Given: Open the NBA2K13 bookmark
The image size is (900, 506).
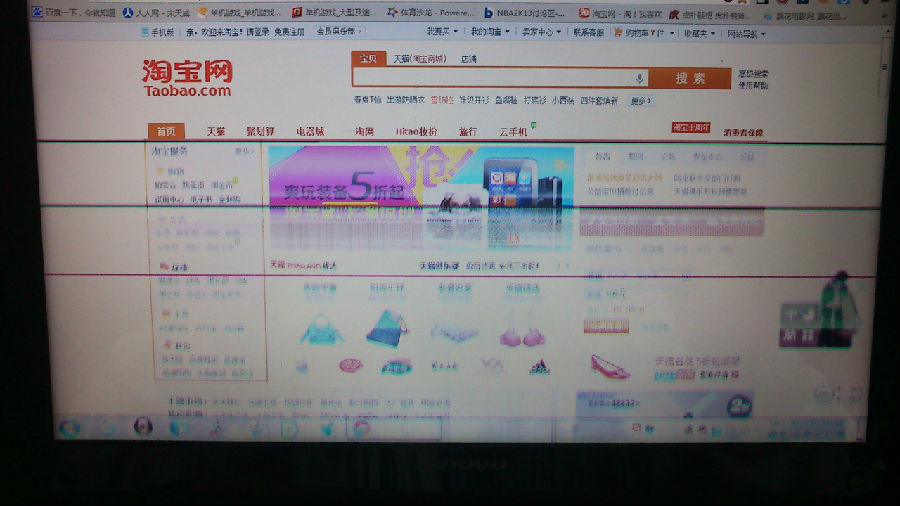Looking at the screenshot, I should (x=524, y=13).
